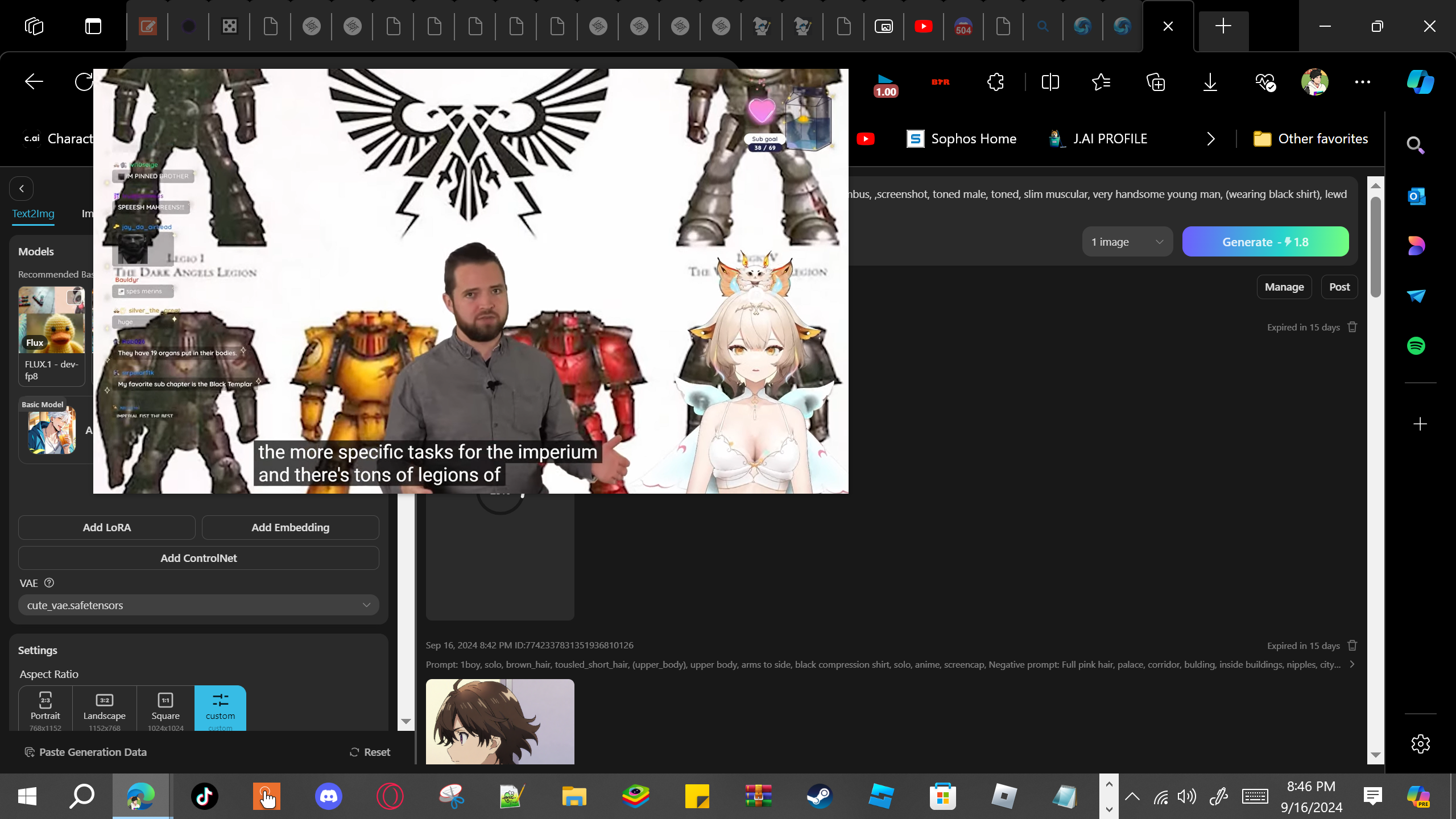This screenshot has width=1456, height=819.
Task: Open the Windows Start menu
Action: 27,796
